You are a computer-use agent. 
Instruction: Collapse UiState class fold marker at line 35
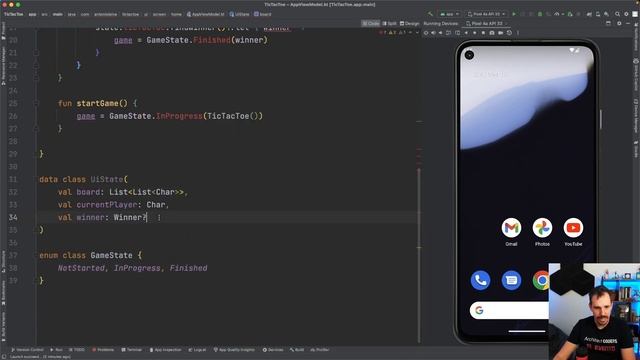pos(36,230)
